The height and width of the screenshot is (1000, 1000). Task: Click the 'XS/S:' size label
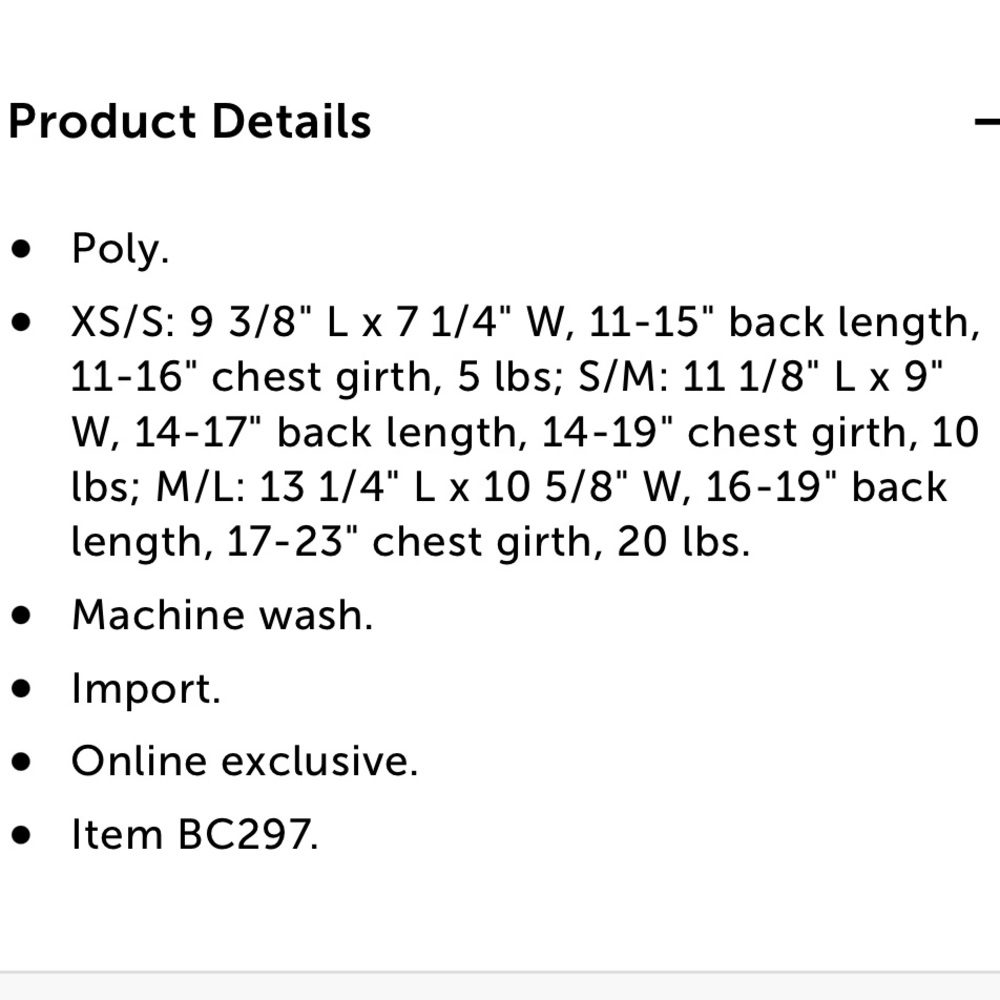[120, 322]
